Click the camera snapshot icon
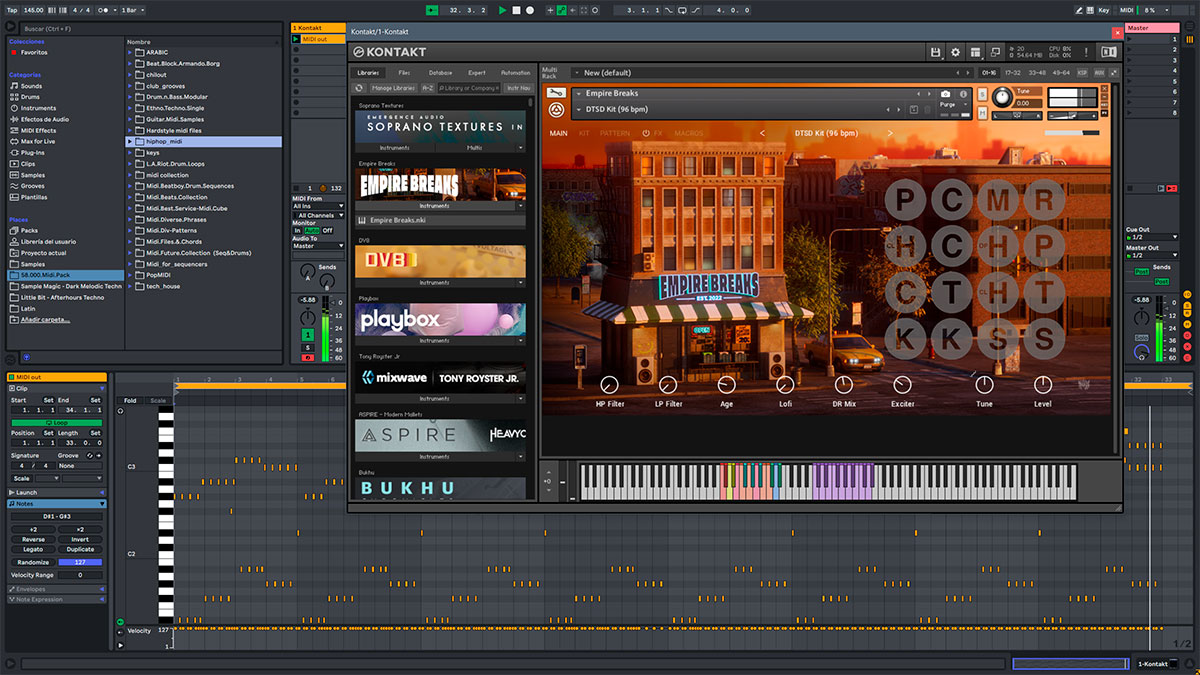 click(x=945, y=94)
